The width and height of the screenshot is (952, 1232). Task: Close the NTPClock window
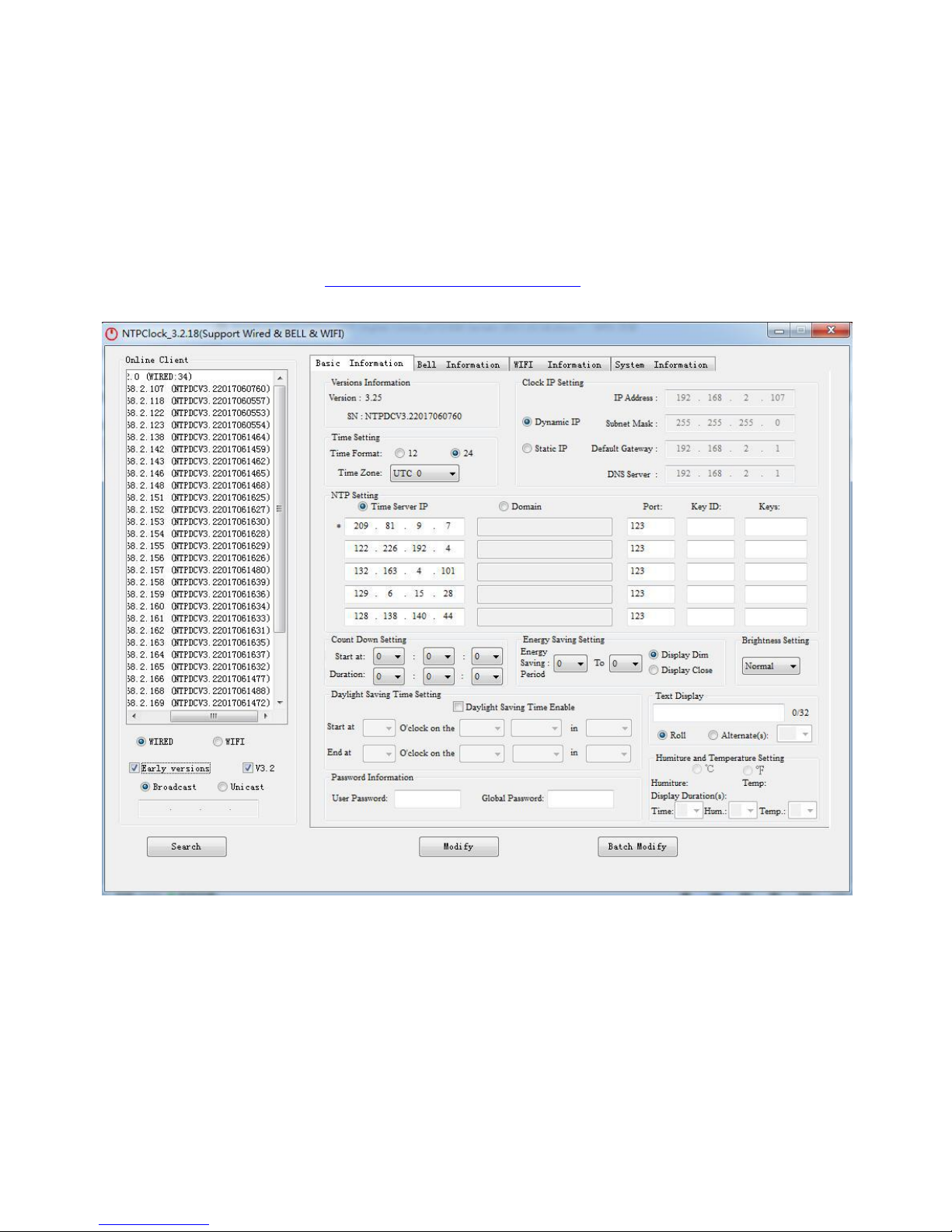click(x=831, y=330)
